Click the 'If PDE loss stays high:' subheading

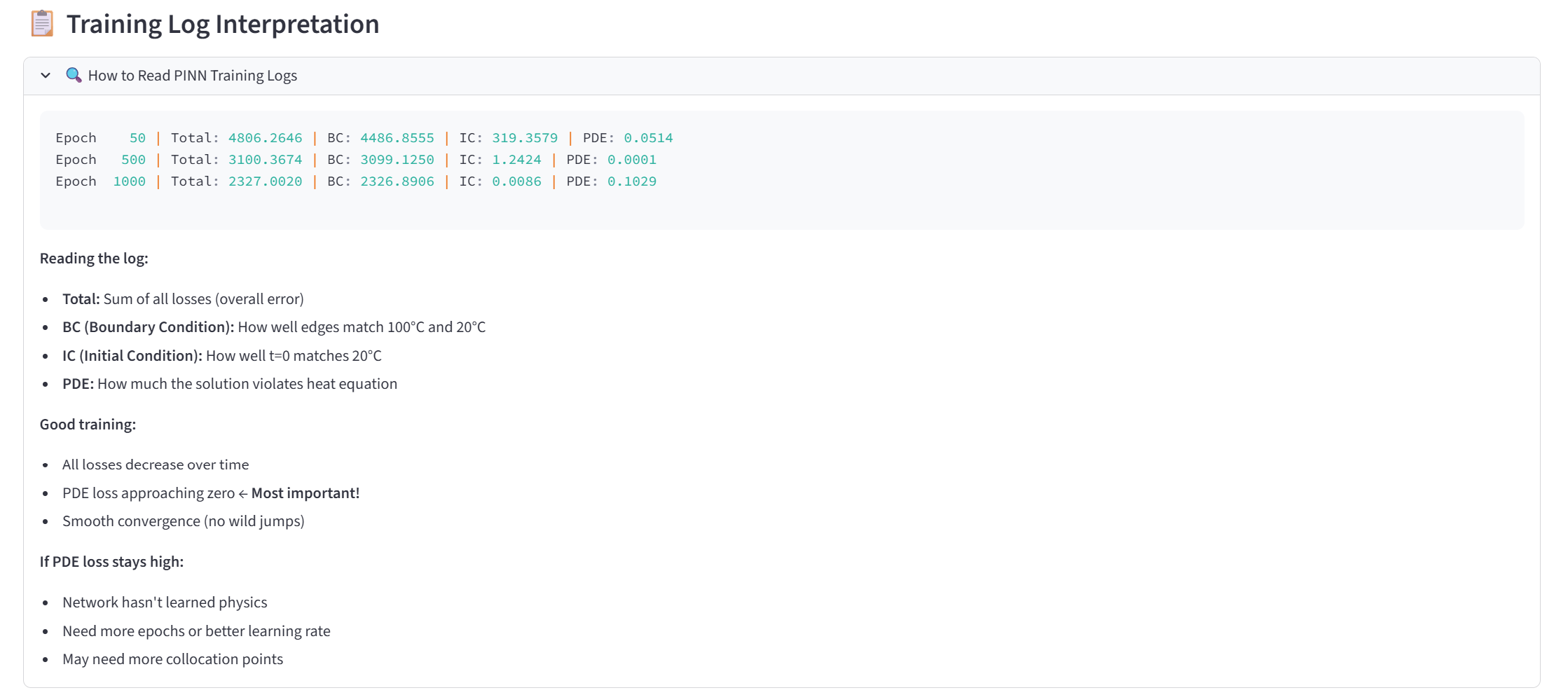(111, 562)
